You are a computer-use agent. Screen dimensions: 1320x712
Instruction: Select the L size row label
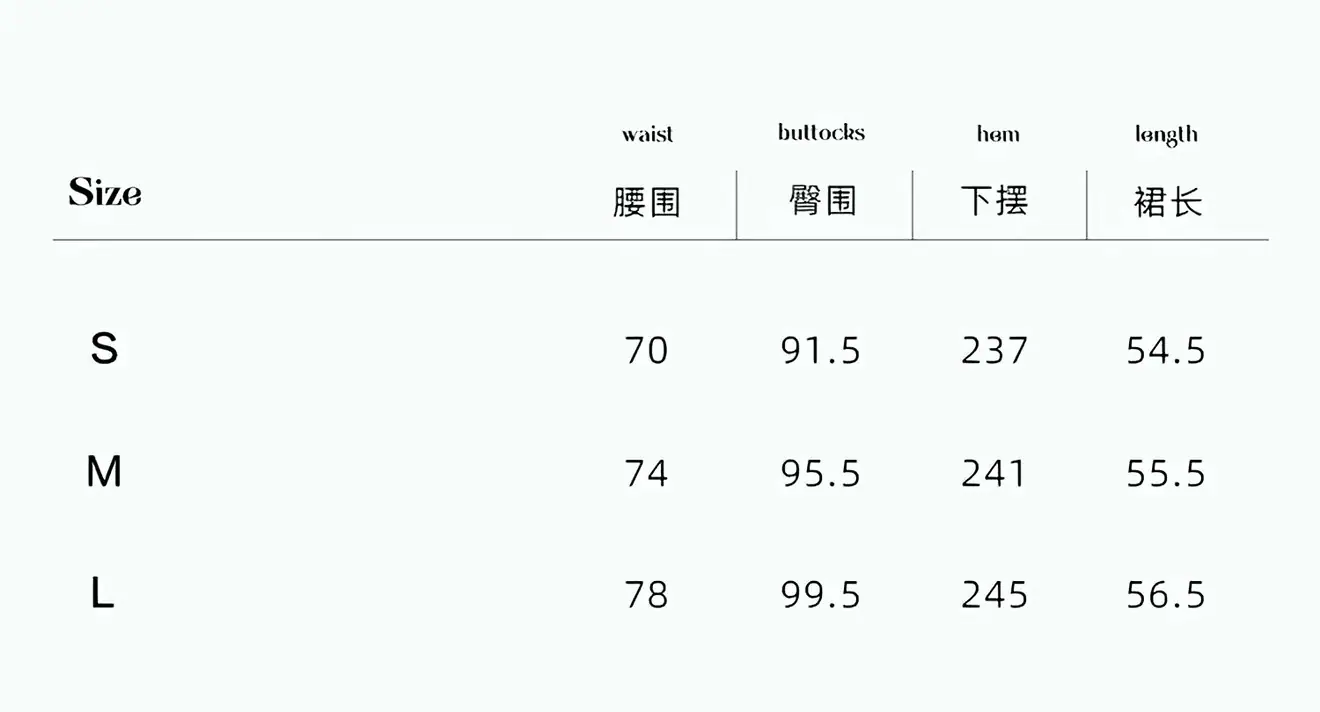pos(102,594)
